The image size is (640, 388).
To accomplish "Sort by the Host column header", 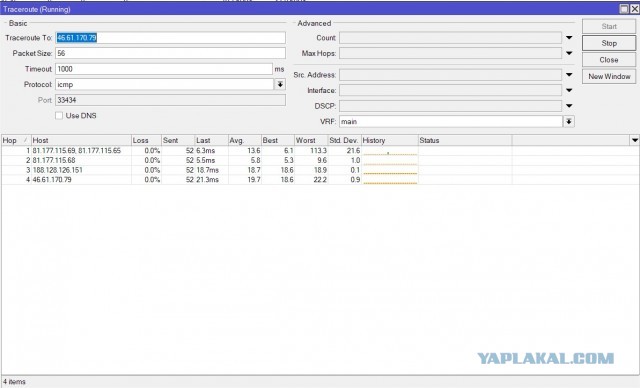I will [81, 140].
